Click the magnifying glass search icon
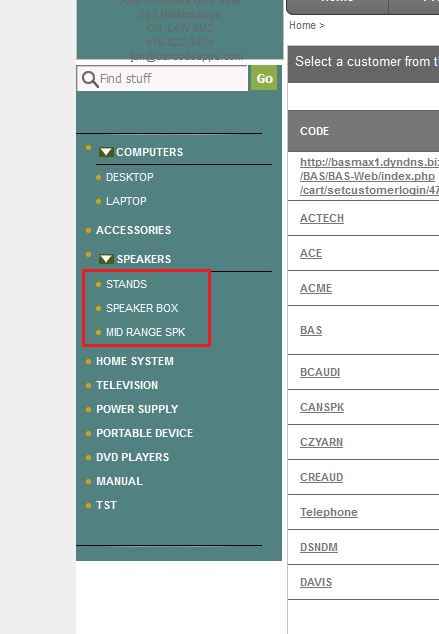 [x=90, y=79]
